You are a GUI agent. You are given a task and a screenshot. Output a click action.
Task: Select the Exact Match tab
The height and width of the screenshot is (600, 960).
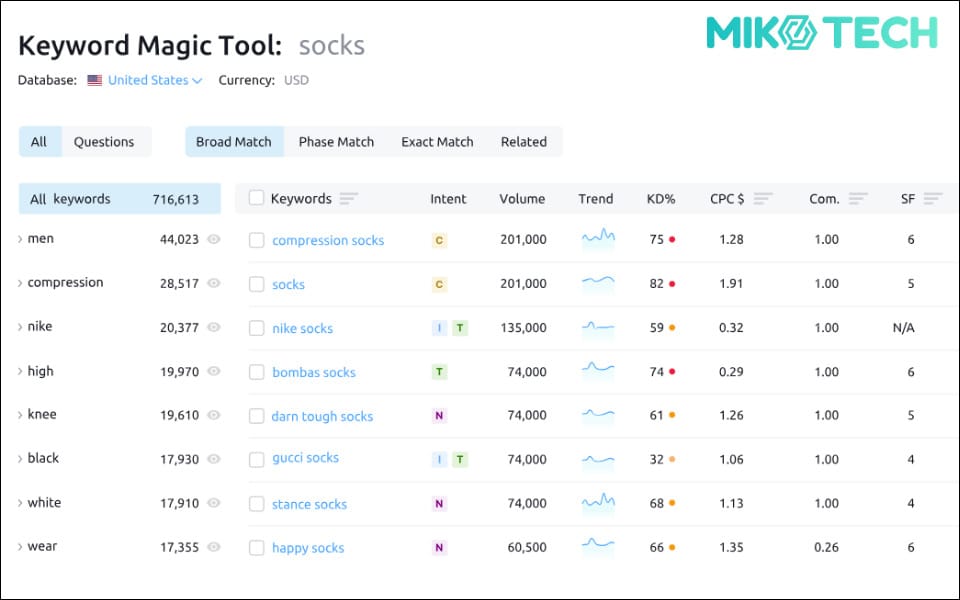pos(437,142)
